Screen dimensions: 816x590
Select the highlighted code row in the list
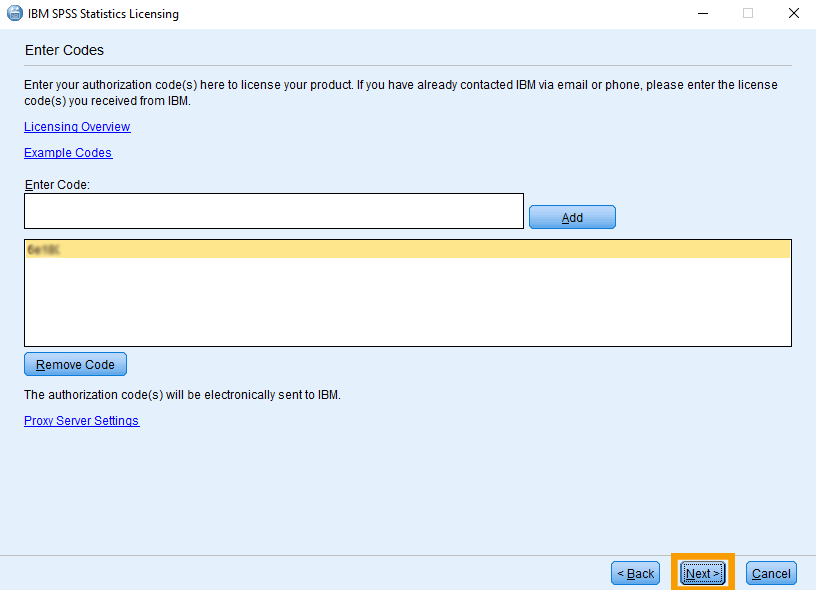[408, 250]
